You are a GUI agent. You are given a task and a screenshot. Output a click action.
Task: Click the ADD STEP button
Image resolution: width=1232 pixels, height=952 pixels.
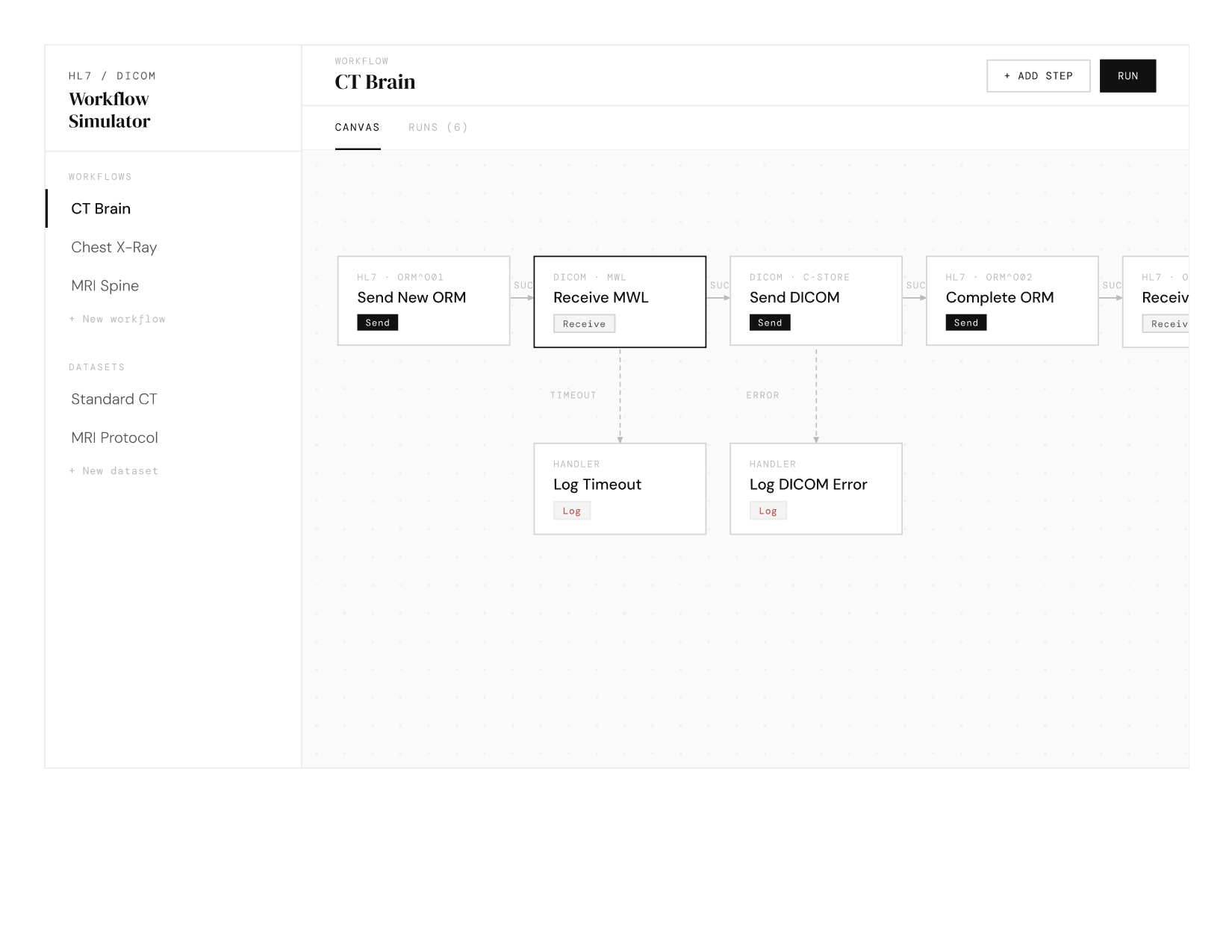coord(1038,75)
